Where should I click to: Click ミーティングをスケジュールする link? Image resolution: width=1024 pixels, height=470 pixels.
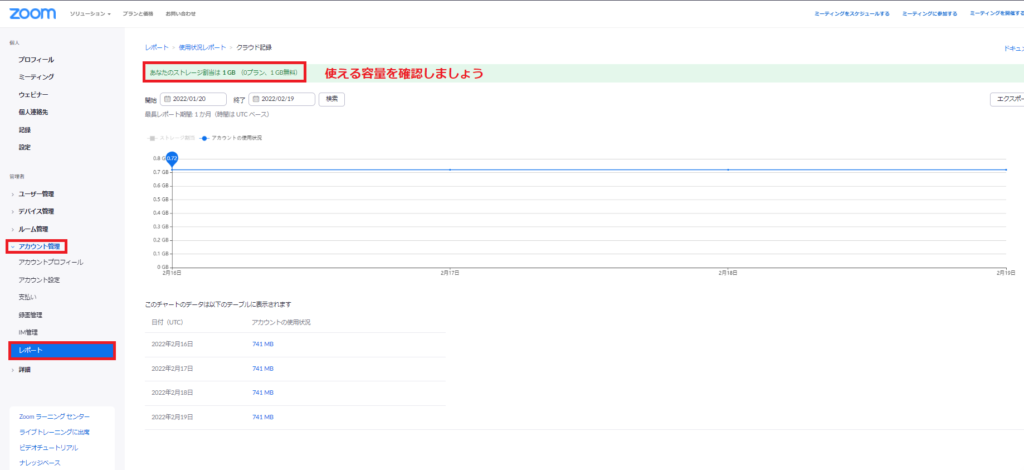coord(855,15)
